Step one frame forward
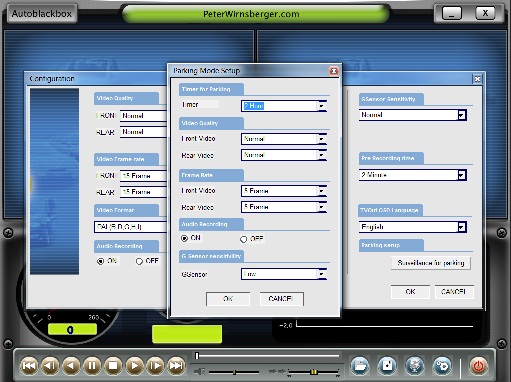This screenshot has width=511, height=382. (155, 366)
